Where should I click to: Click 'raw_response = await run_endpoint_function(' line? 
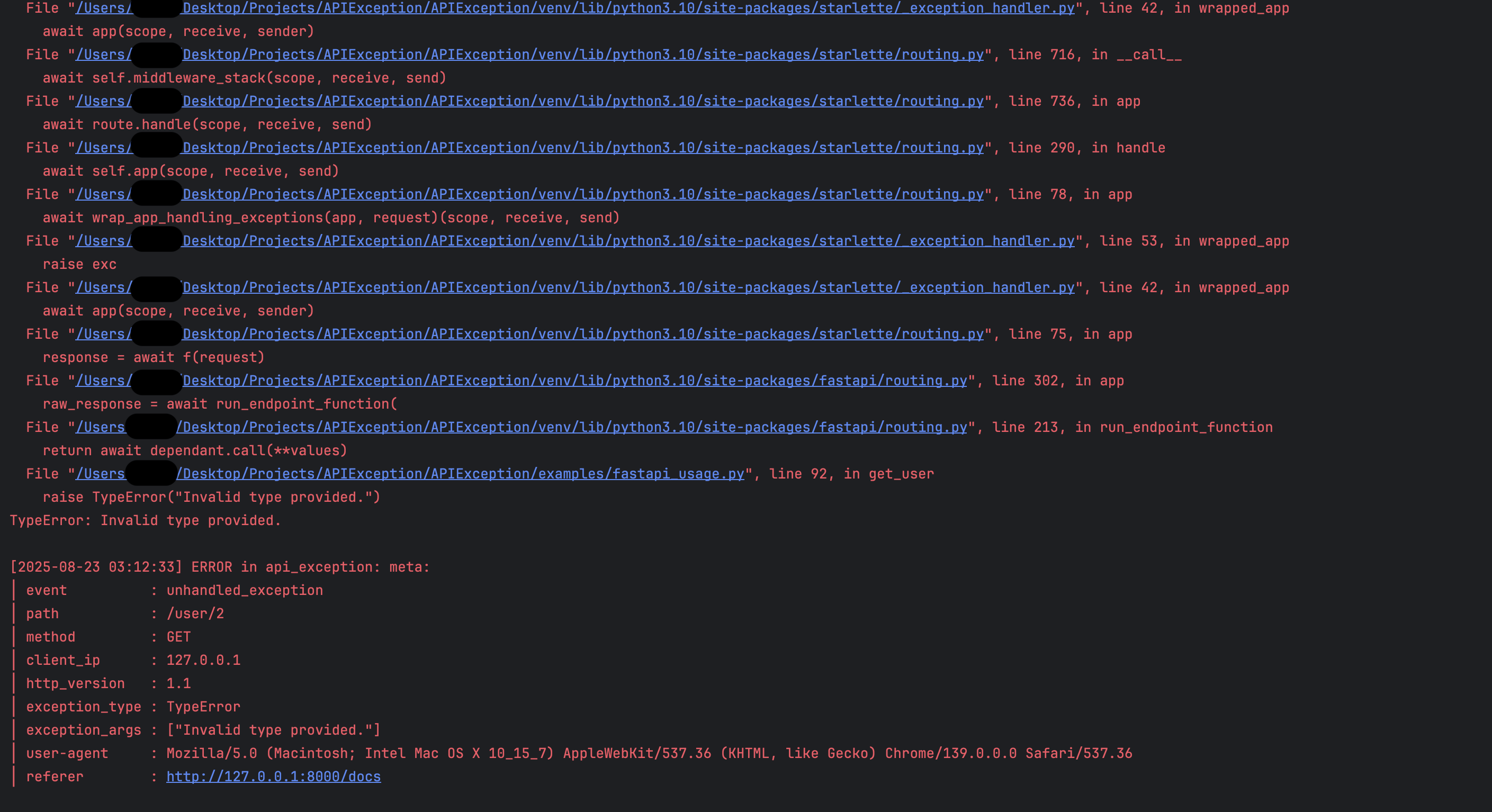point(220,404)
